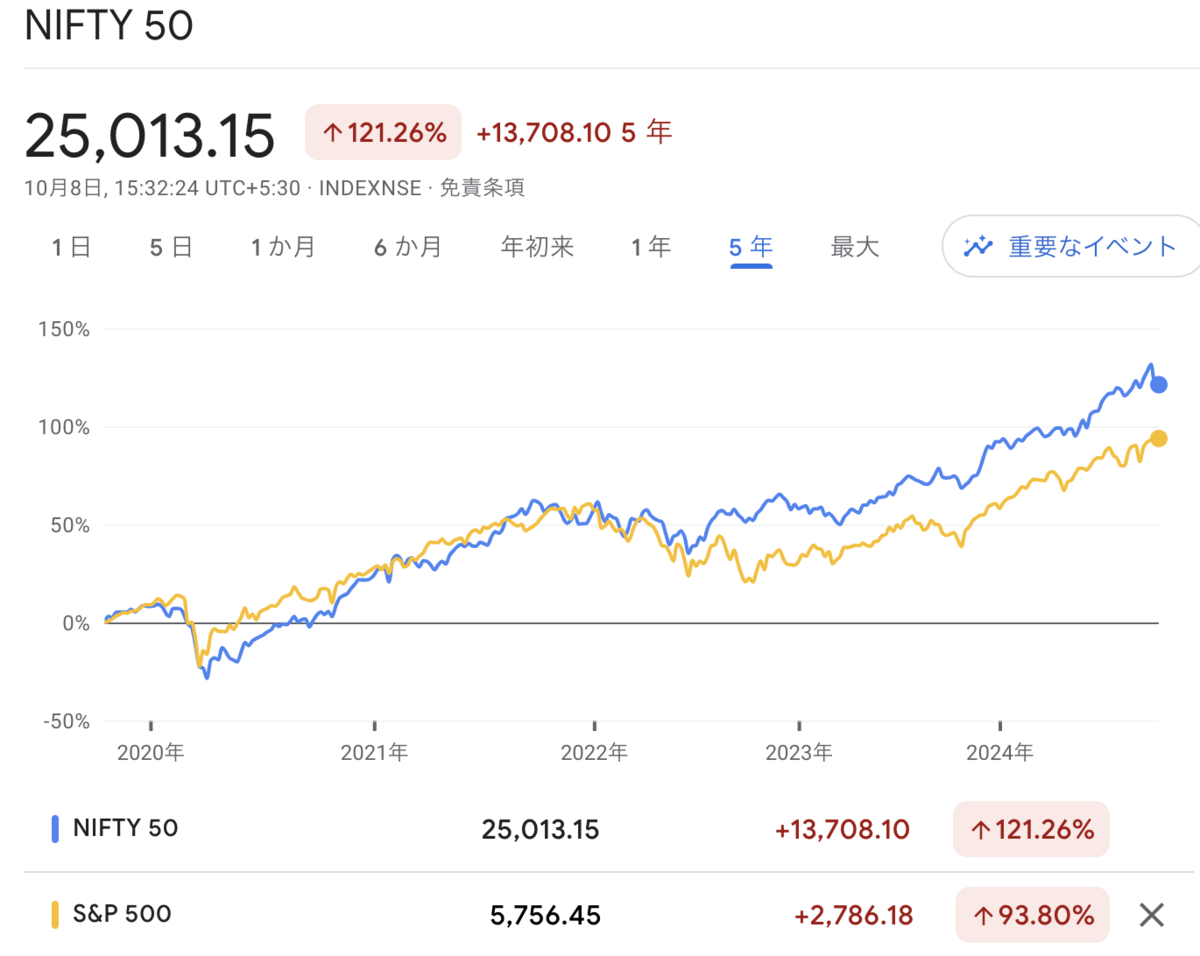Click the blue NIFTY 50 color marker
The height and width of the screenshot is (956, 1200).
[x=55, y=828]
